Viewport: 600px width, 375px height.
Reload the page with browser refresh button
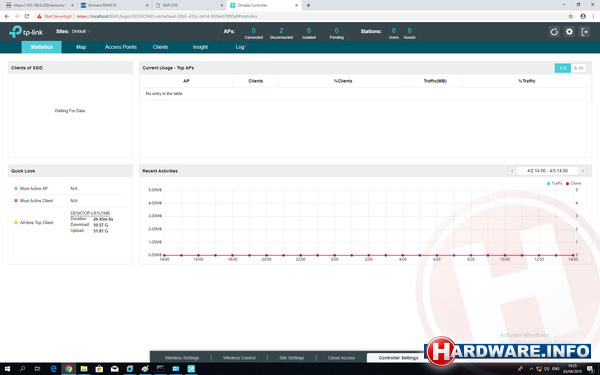click(26, 16)
